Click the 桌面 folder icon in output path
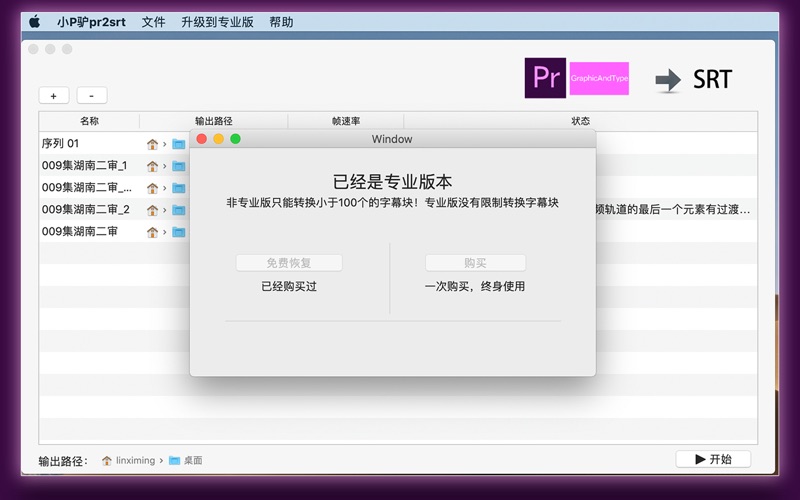800x500 pixels. pyautogui.click(x=174, y=461)
